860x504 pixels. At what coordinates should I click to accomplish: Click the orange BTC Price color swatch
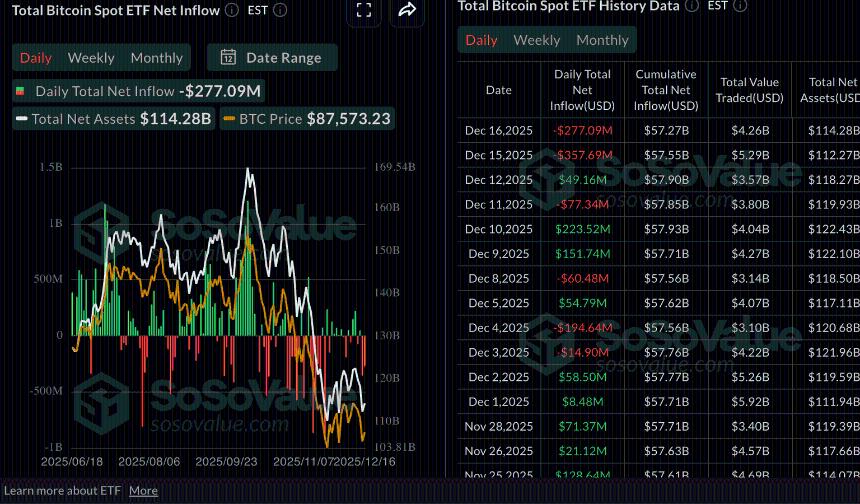tap(229, 119)
